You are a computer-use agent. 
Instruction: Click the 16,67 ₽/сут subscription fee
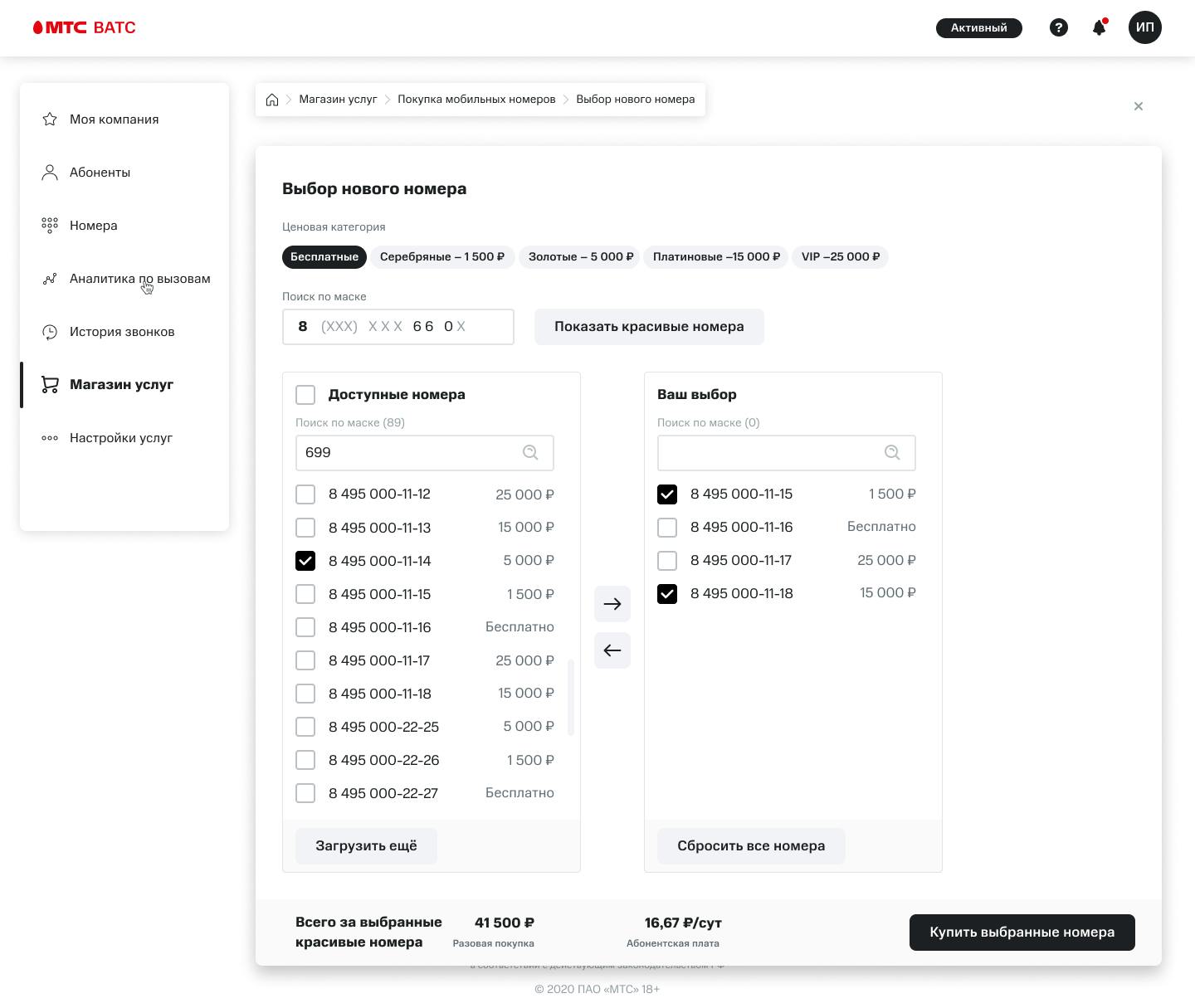click(x=683, y=923)
